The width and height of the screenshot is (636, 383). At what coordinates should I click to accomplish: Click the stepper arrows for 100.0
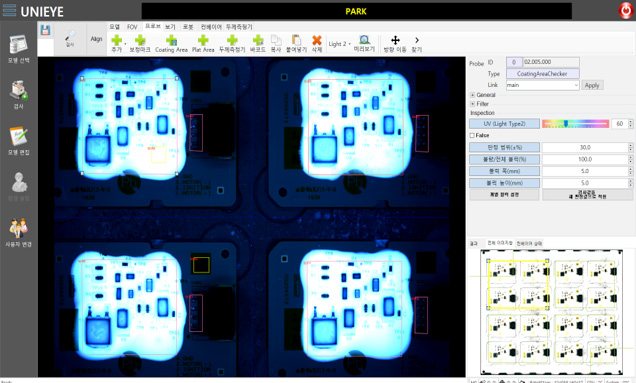[631, 159]
